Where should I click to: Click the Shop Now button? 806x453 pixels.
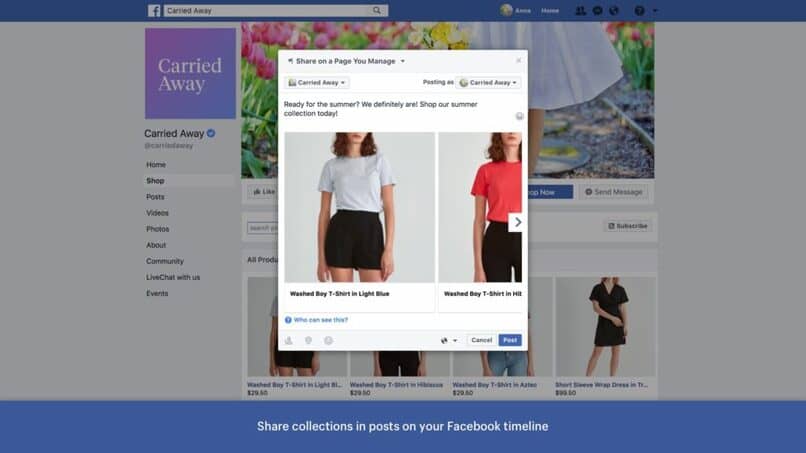click(x=549, y=192)
